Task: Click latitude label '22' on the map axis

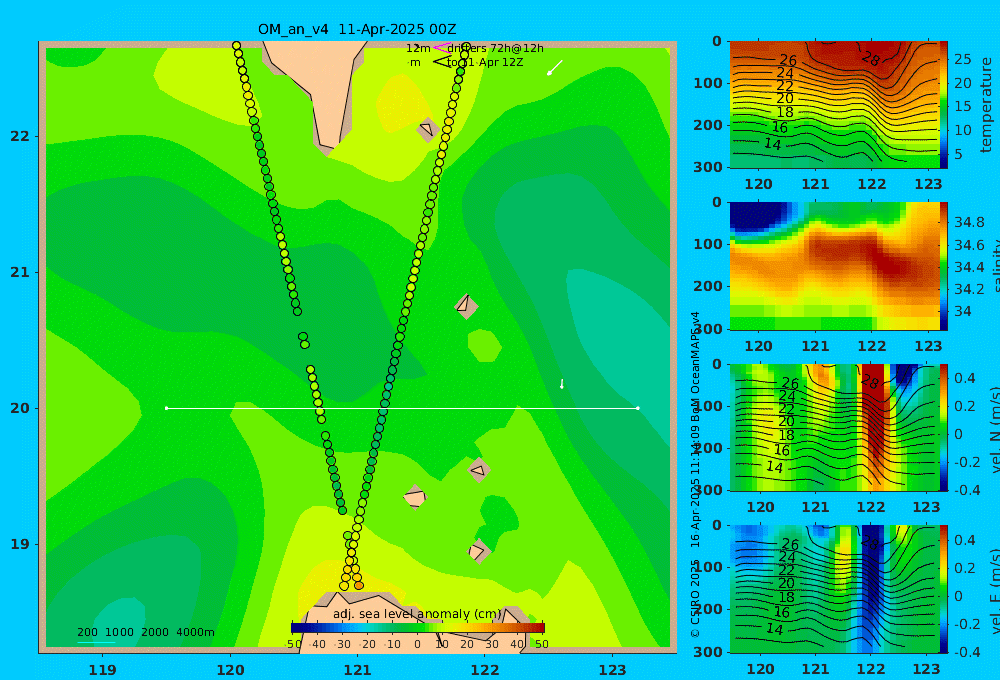Action: click(x=20, y=136)
